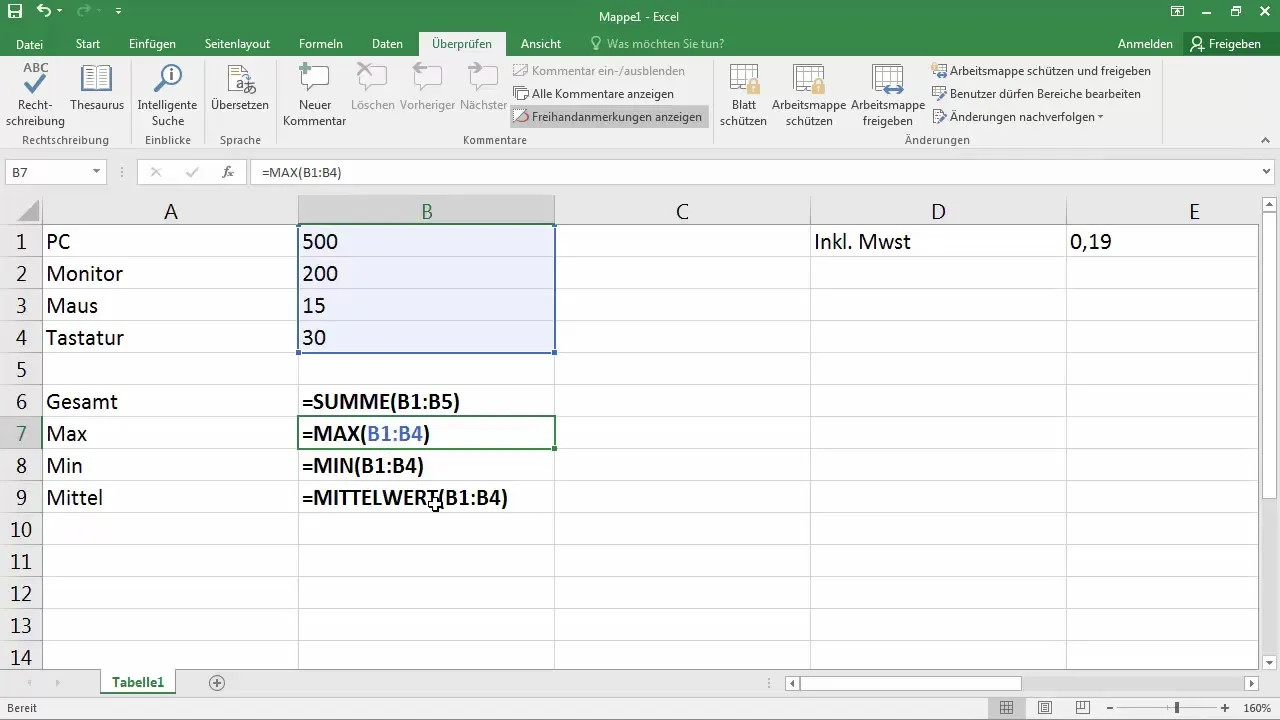Switch to Page Layout view icon
This screenshot has height=720, width=1280.
coord(1044,708)
